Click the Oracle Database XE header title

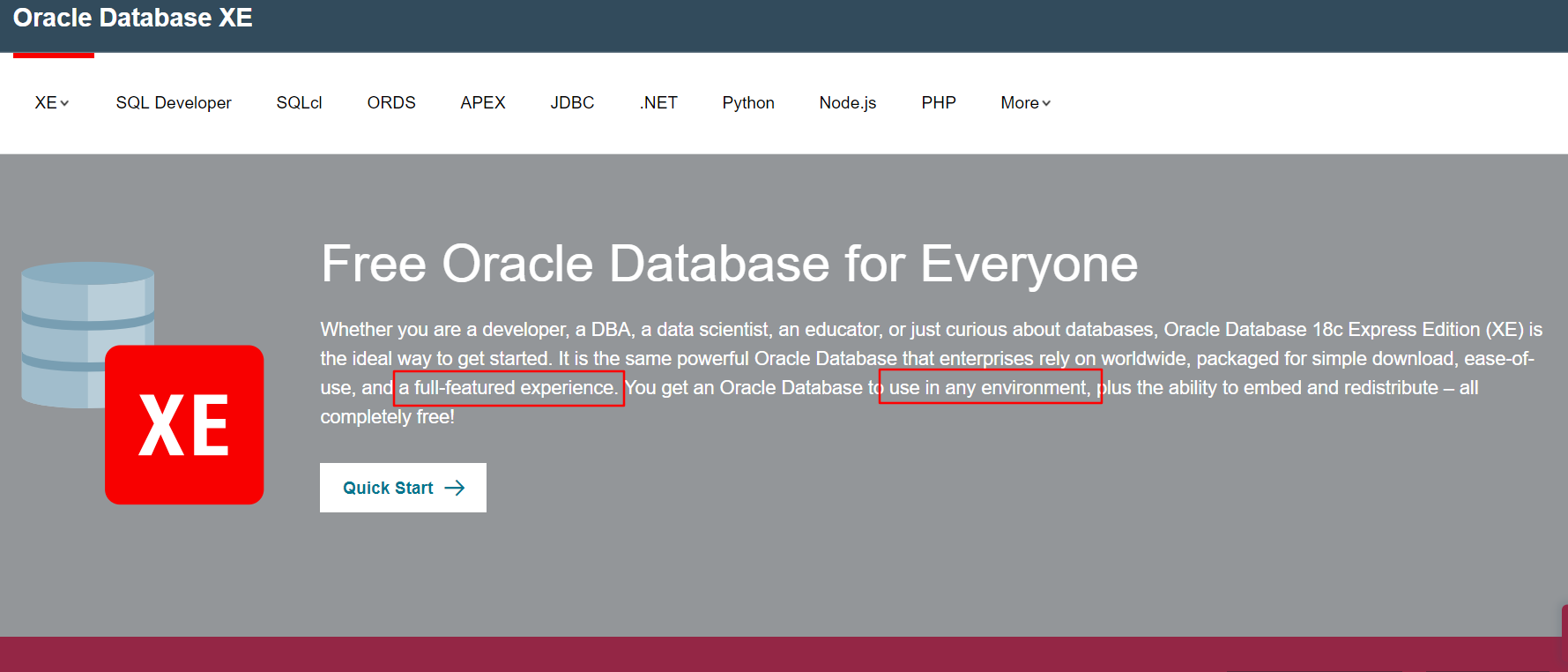coord(133,18)
